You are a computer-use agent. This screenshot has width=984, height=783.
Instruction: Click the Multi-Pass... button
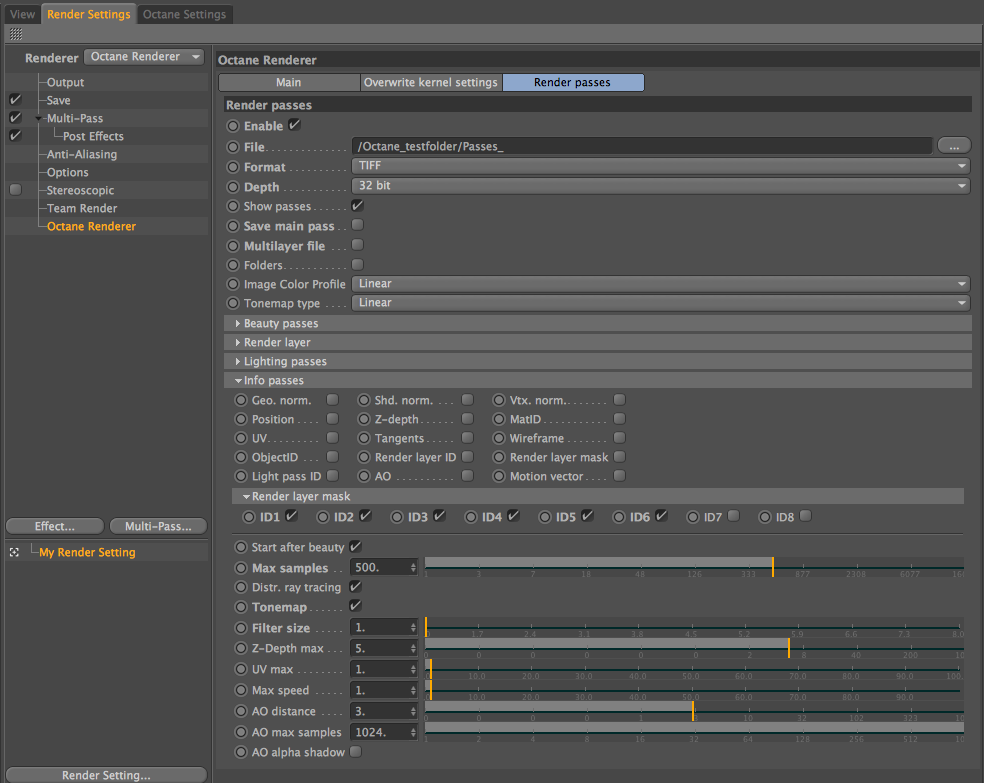(x=158, y=526)
